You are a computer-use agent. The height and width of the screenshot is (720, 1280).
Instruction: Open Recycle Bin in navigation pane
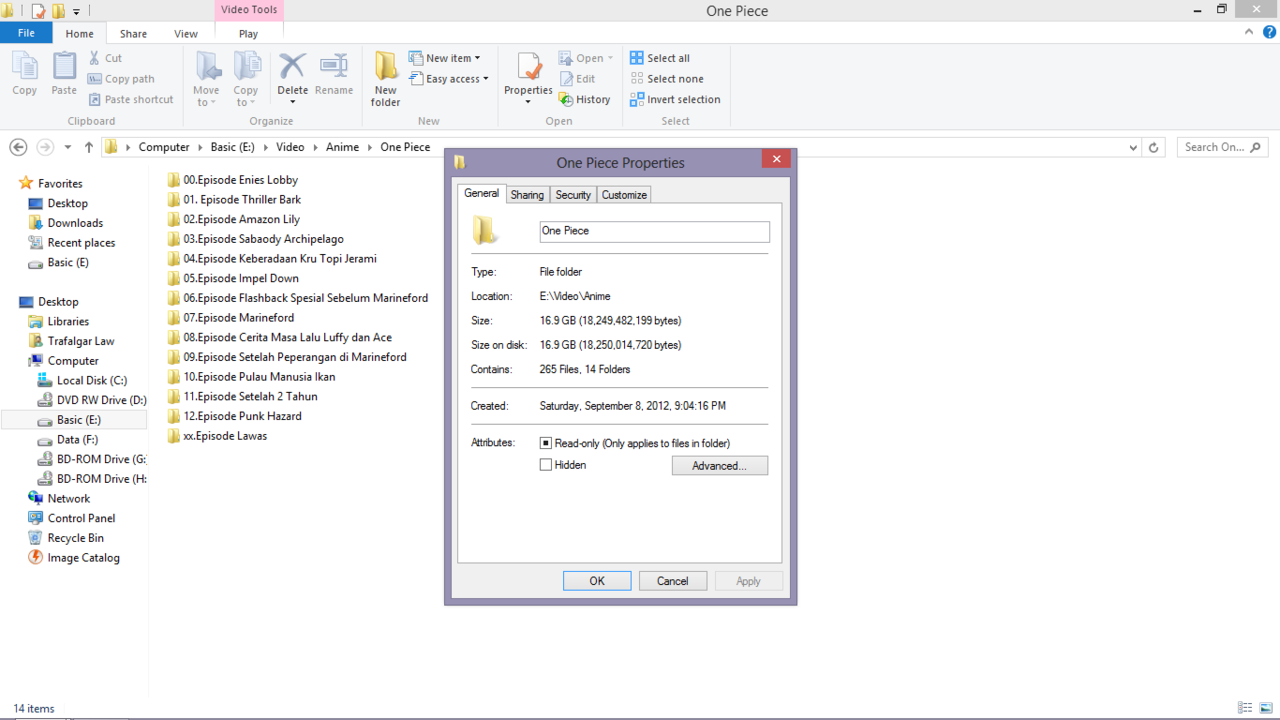[66, 538]
